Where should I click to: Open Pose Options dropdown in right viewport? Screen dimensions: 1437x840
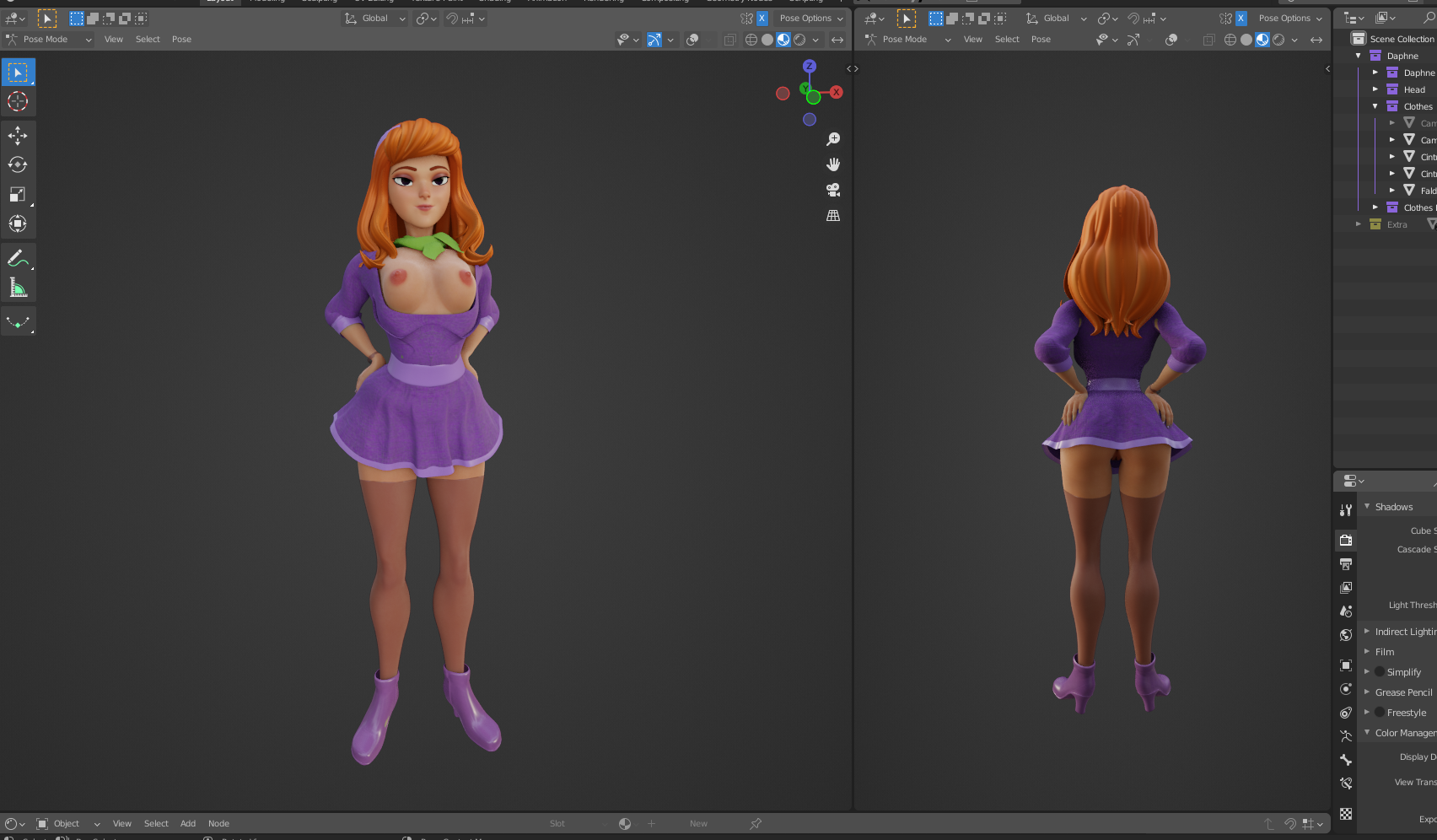click(x=1290, y=19)
